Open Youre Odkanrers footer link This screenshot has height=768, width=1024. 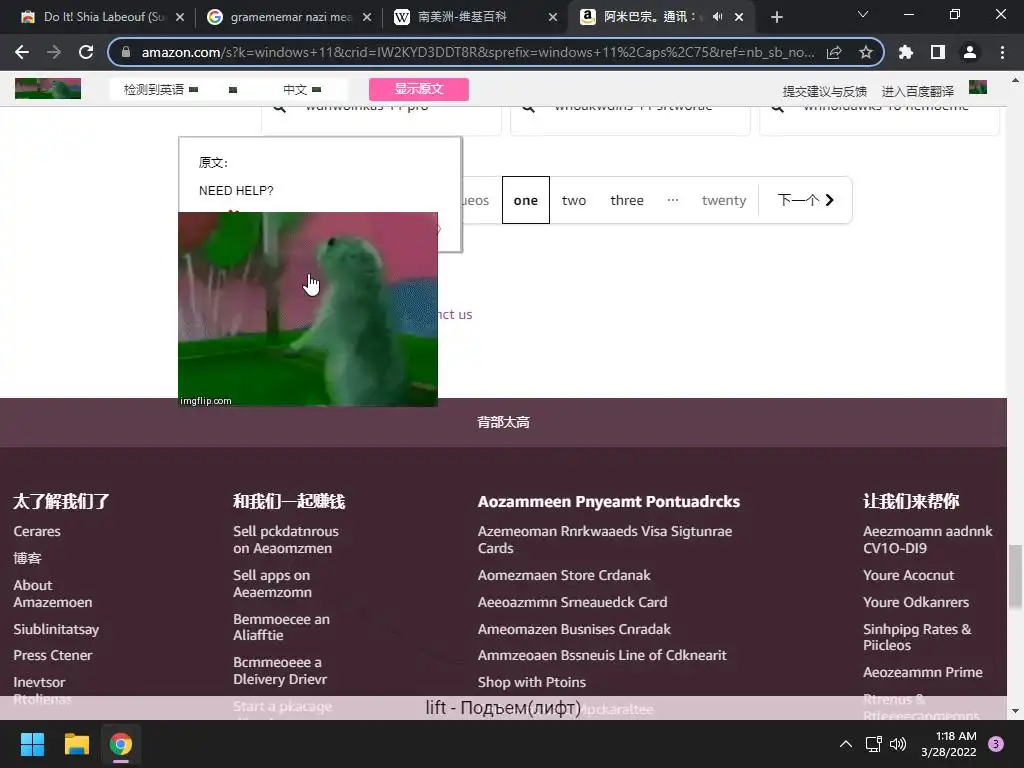[x=916, y=602]
